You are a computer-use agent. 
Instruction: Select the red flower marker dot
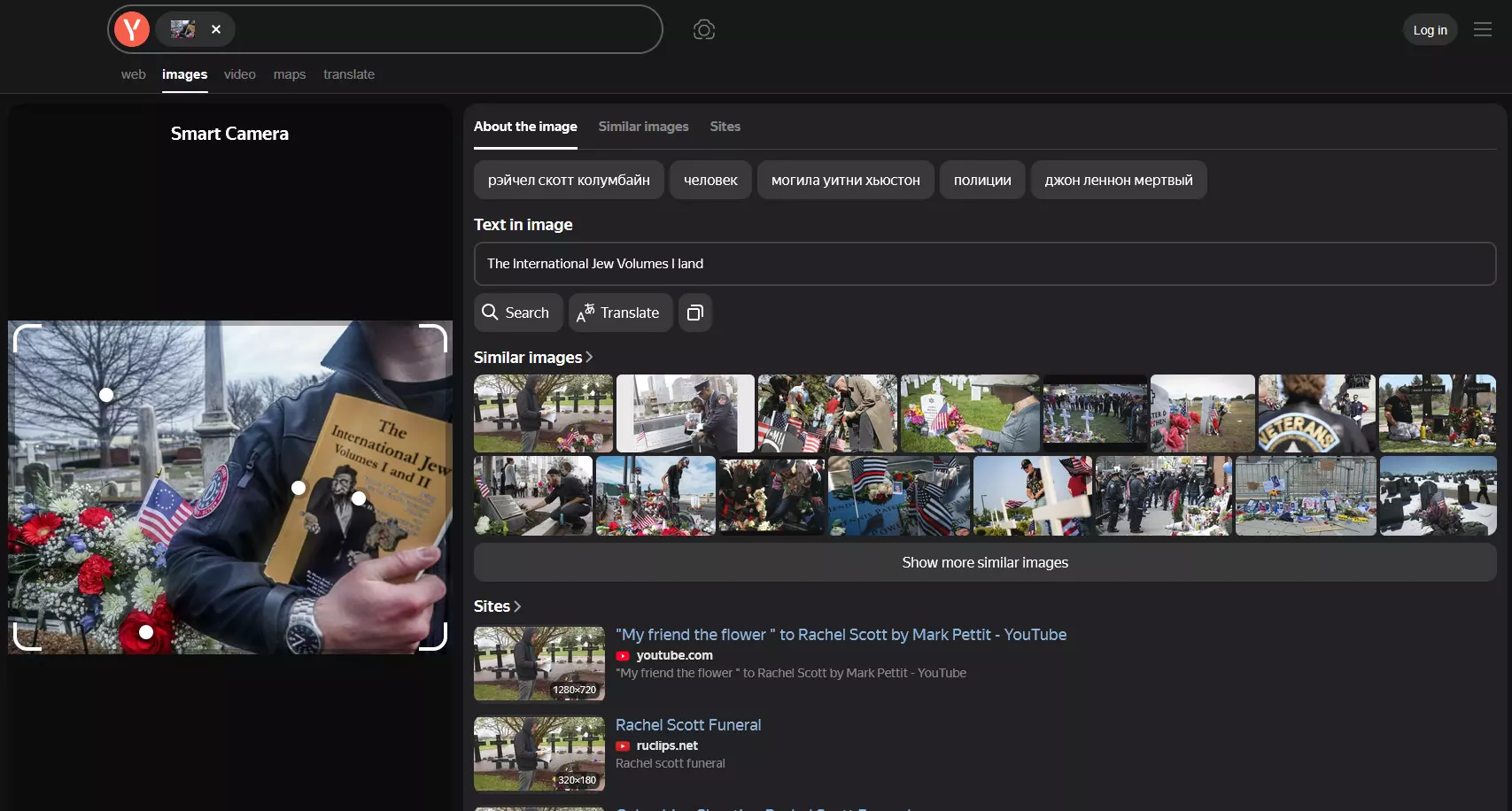(146, 632)
